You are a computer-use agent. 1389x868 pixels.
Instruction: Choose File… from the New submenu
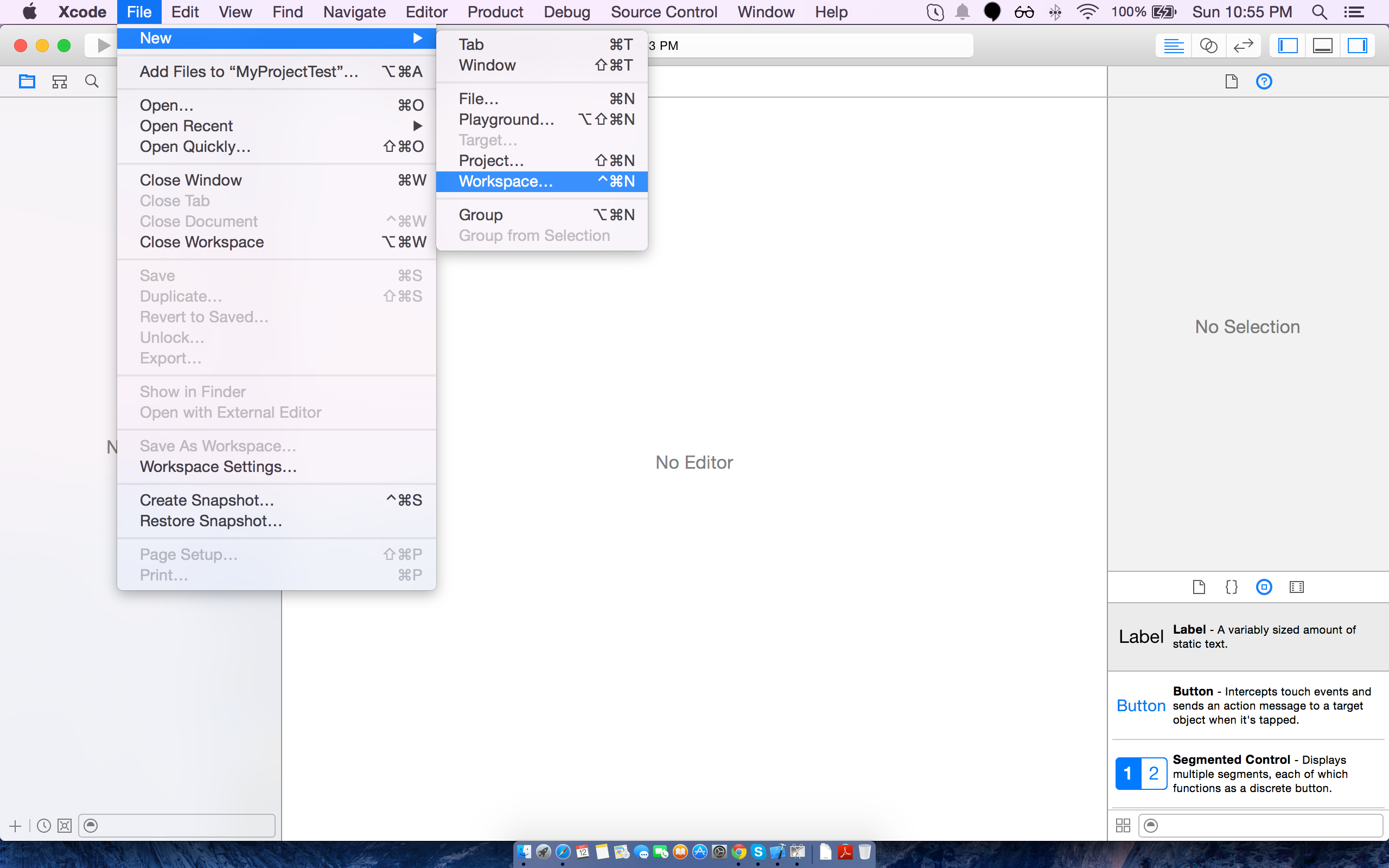click(542, 99)
